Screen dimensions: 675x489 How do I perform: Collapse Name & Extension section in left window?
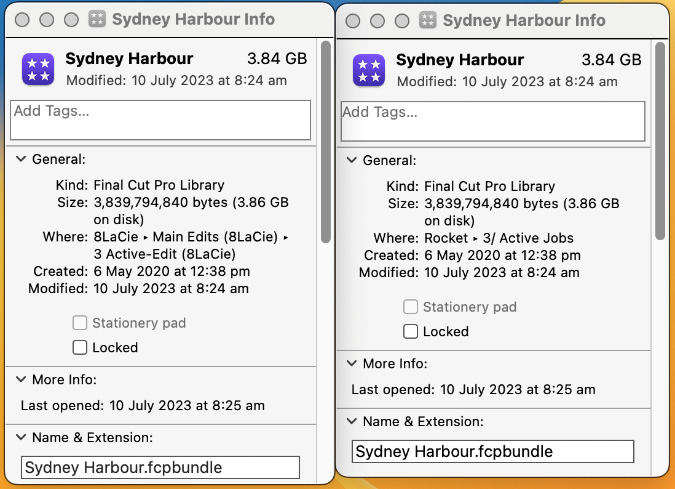[21, 437]
